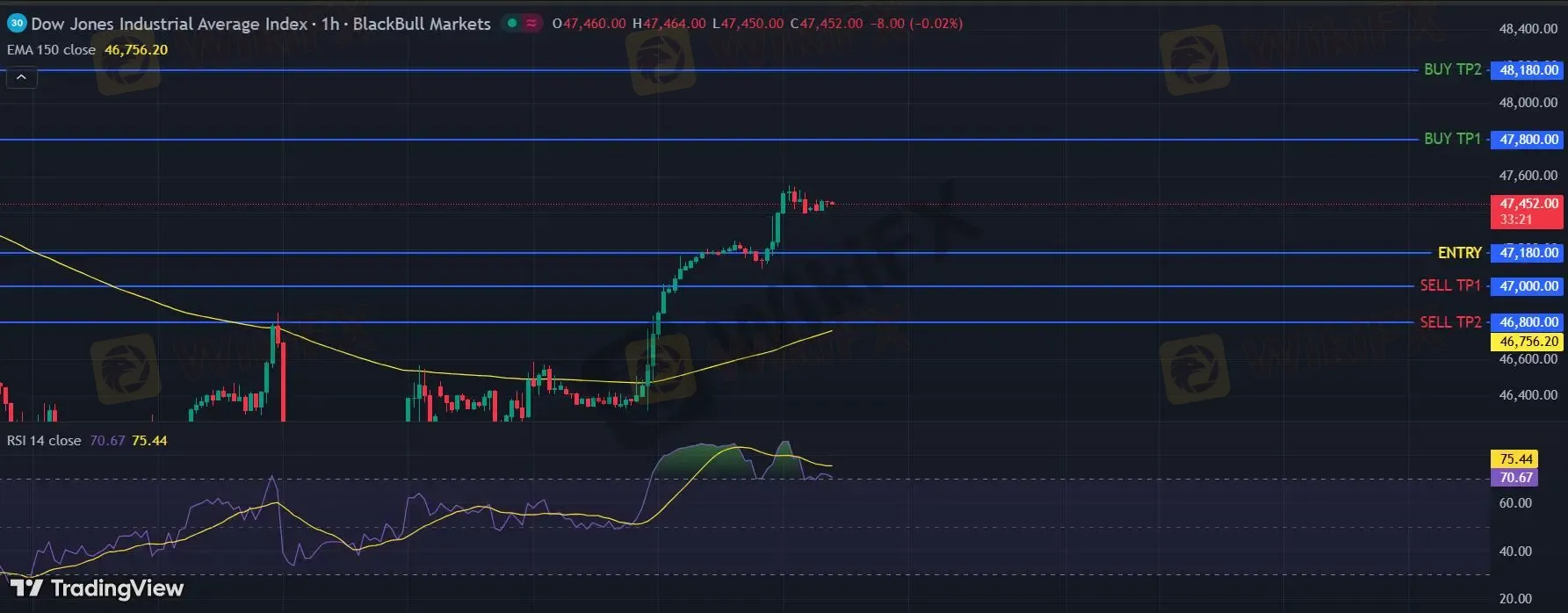Click the 47,180.00 entry price tag
The width and height of the screenshot is (1568, 613).
tap(1528, 253)
